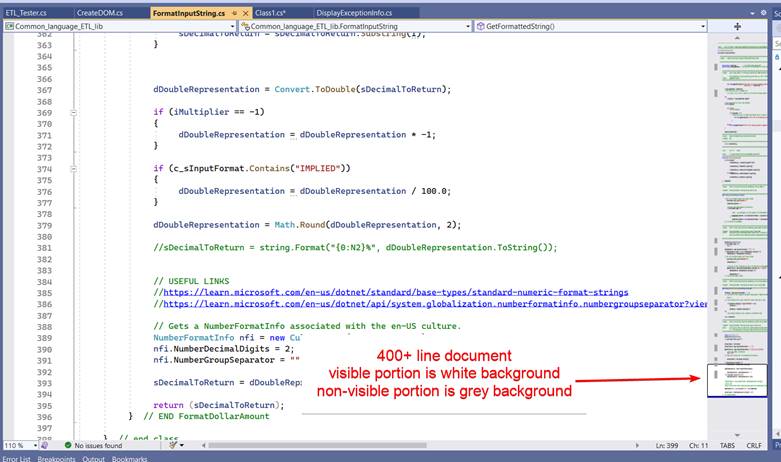
Task: Click the horizontal scrollbar thumb
Action: [317, 446]
